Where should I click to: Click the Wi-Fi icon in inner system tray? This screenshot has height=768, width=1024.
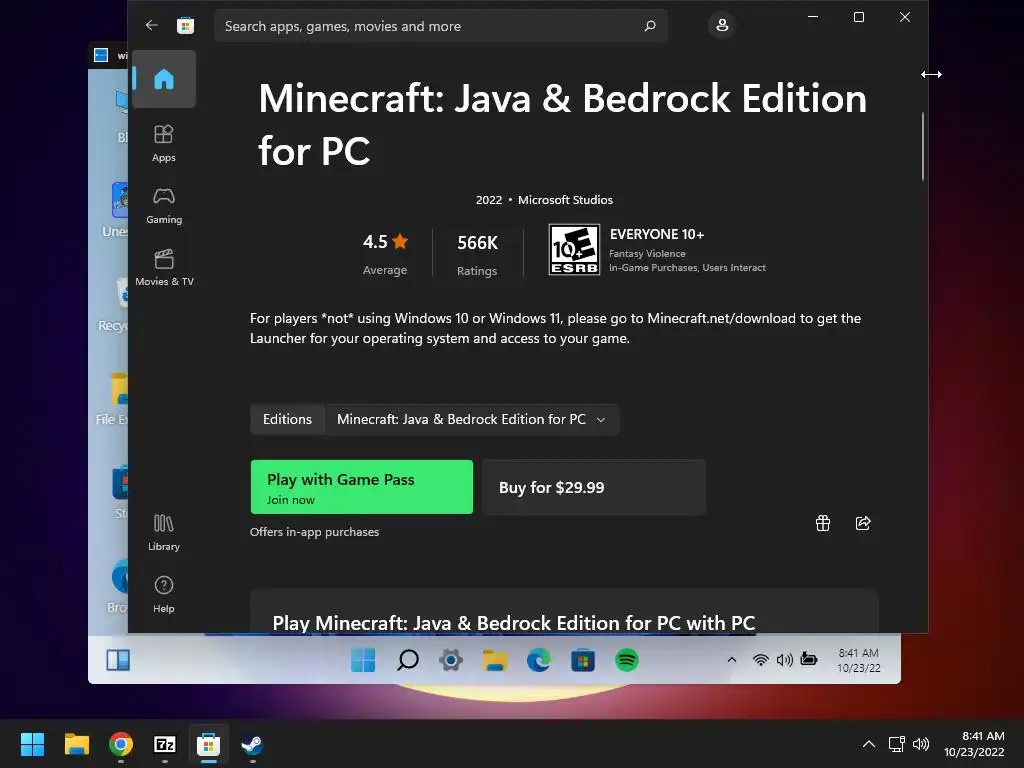click(x=760, y=660)
